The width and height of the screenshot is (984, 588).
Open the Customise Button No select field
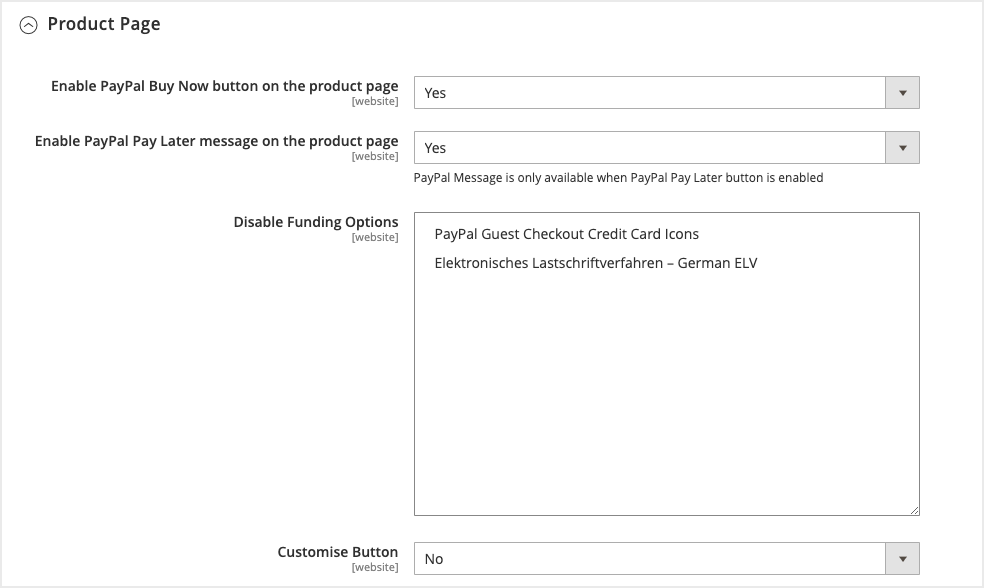click(x=650, y=559)
